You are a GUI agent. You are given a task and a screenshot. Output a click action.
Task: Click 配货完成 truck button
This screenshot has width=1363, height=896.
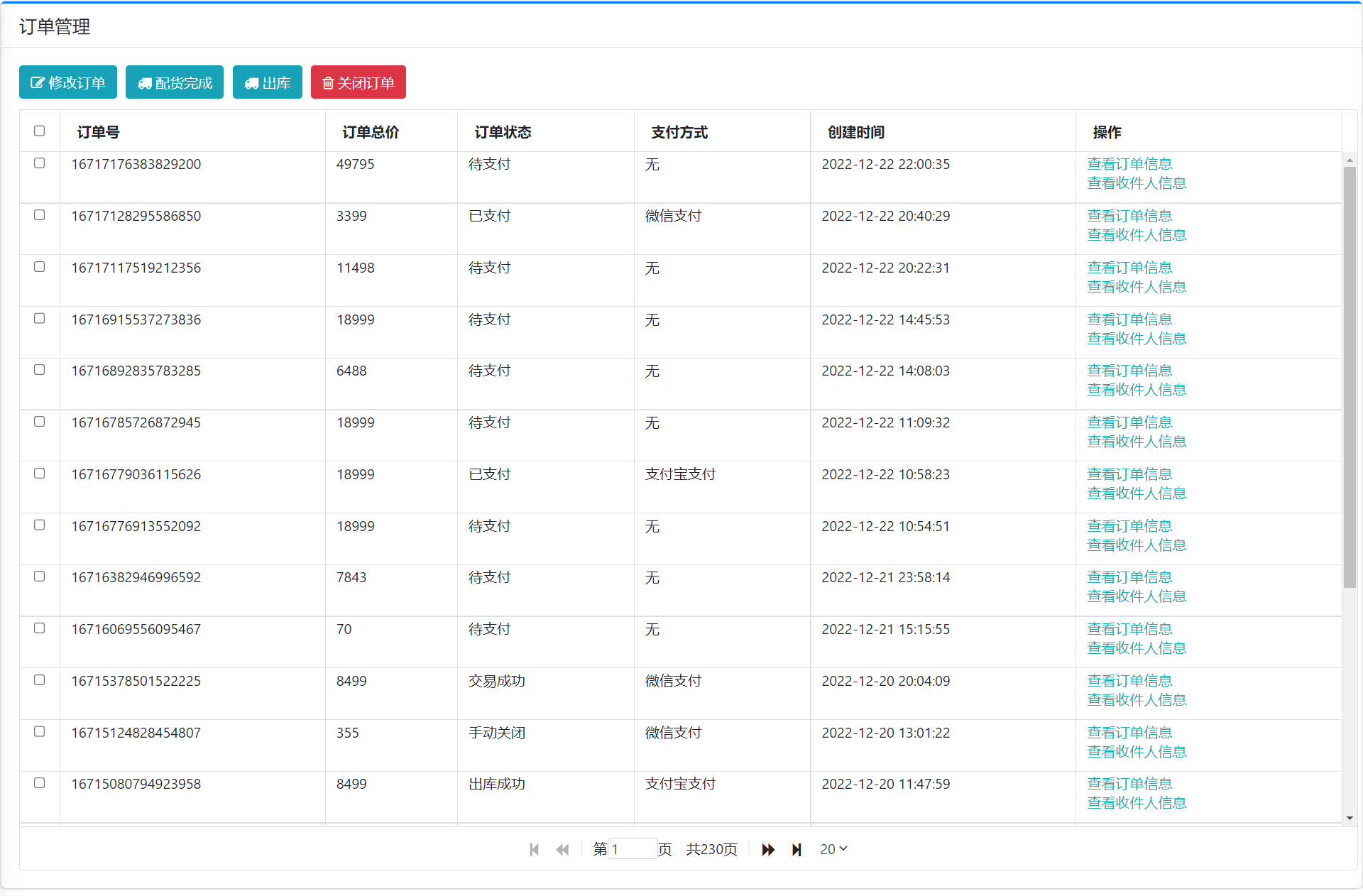click(175, 83)
